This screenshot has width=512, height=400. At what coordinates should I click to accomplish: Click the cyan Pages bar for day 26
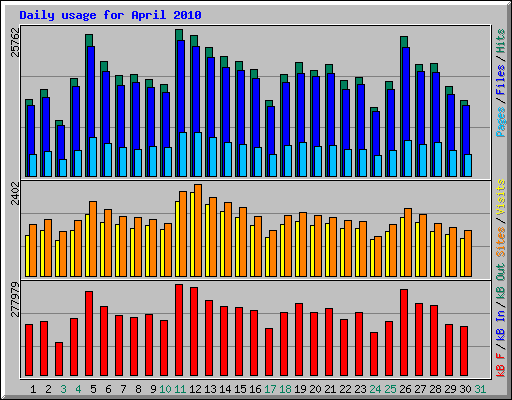coord(408,158)
